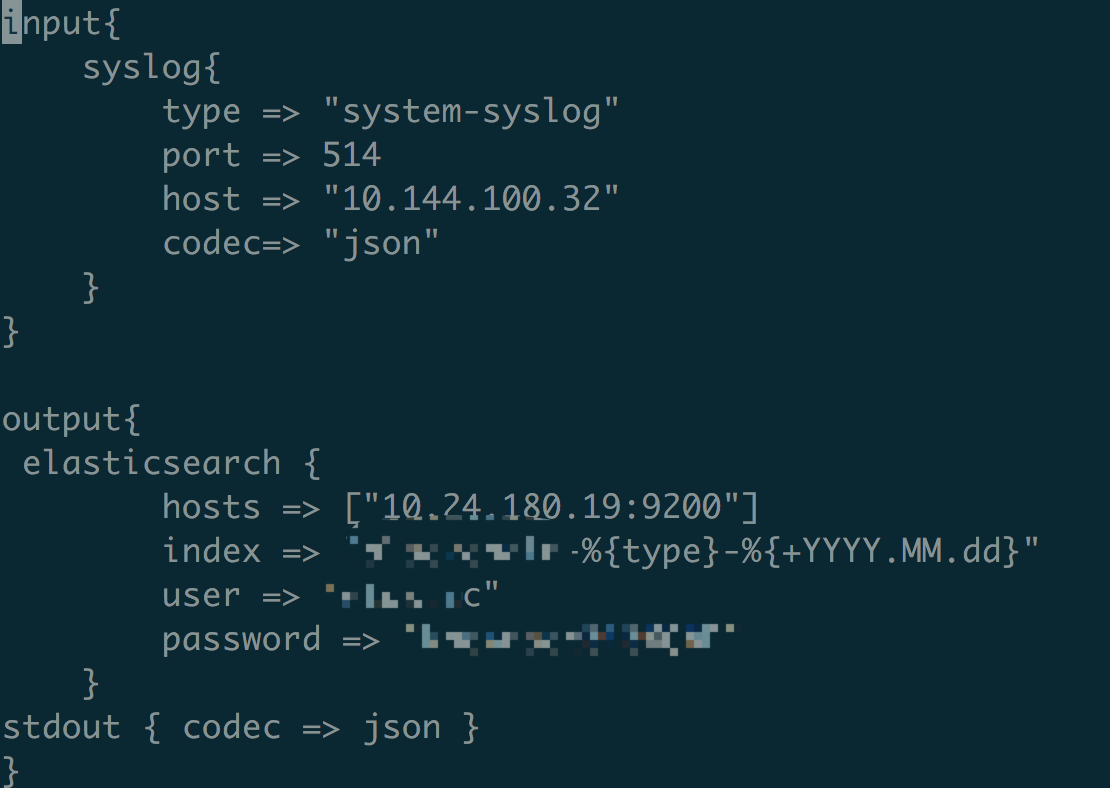Viewport: 1110px width, 788px height.
Task: Click the "index" setting name
Action: [211, 551]
